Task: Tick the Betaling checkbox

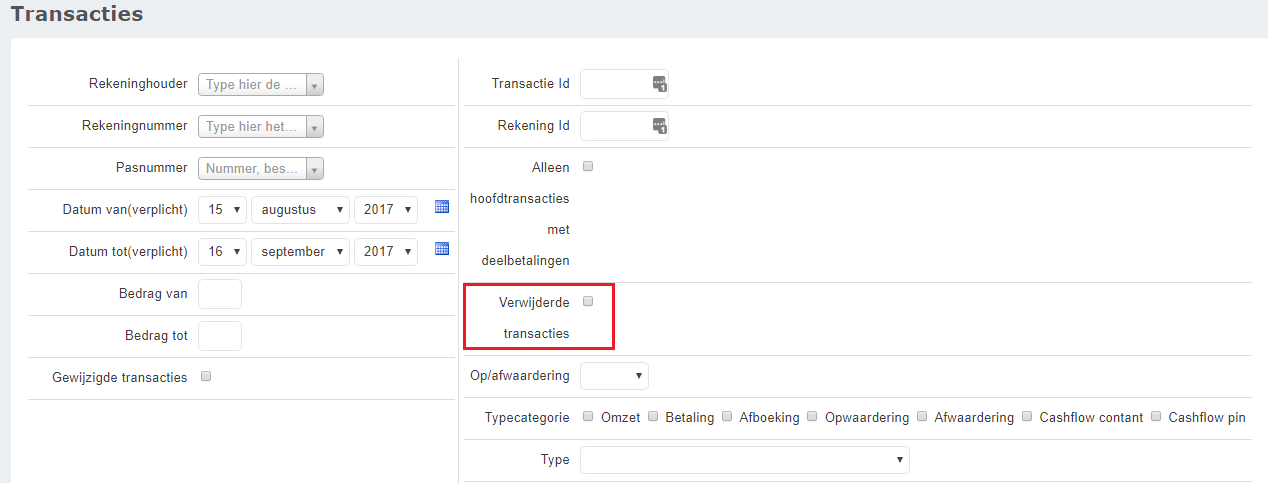Action: (x=653, y=416)
